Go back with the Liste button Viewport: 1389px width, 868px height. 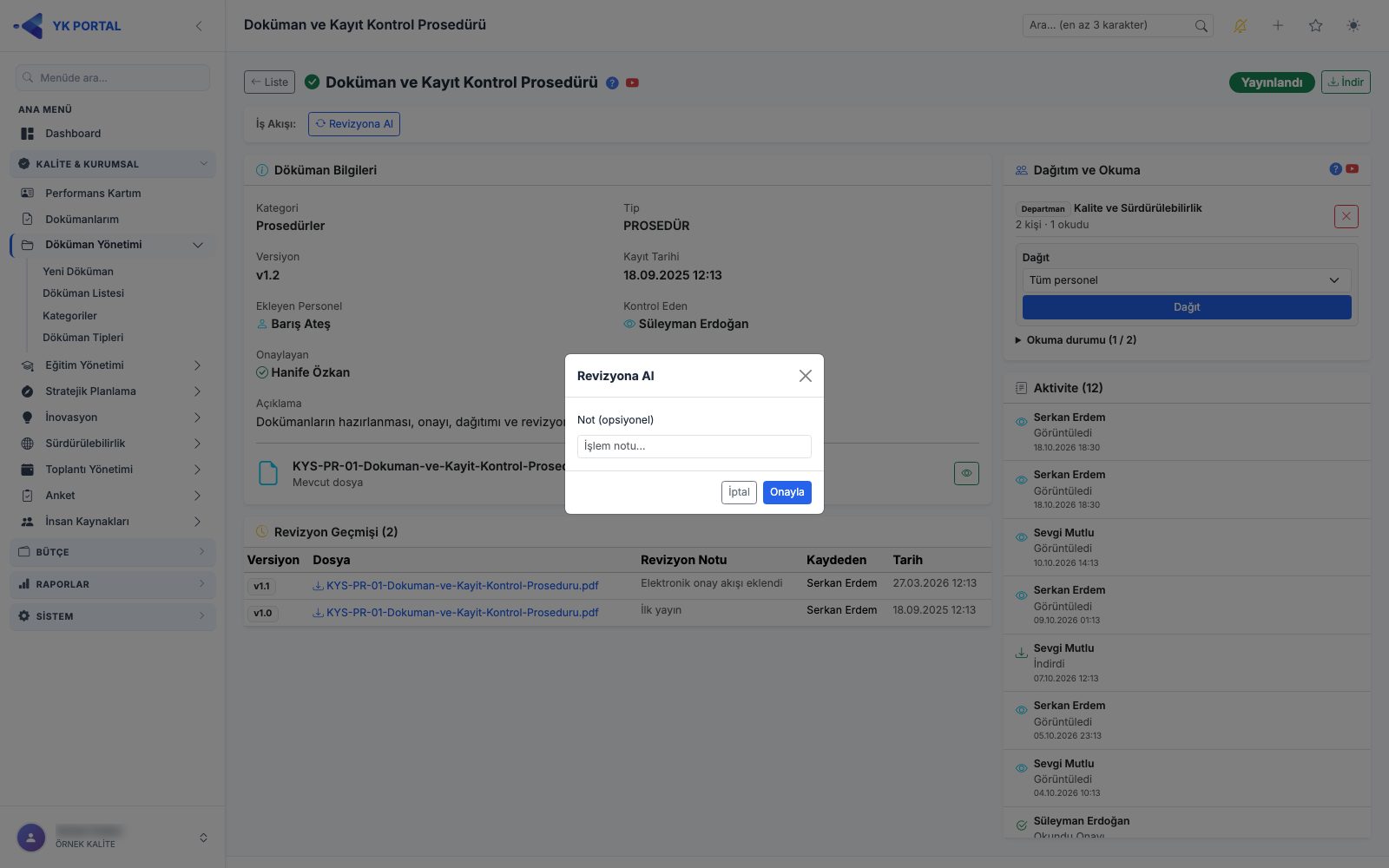coord(269,82)
